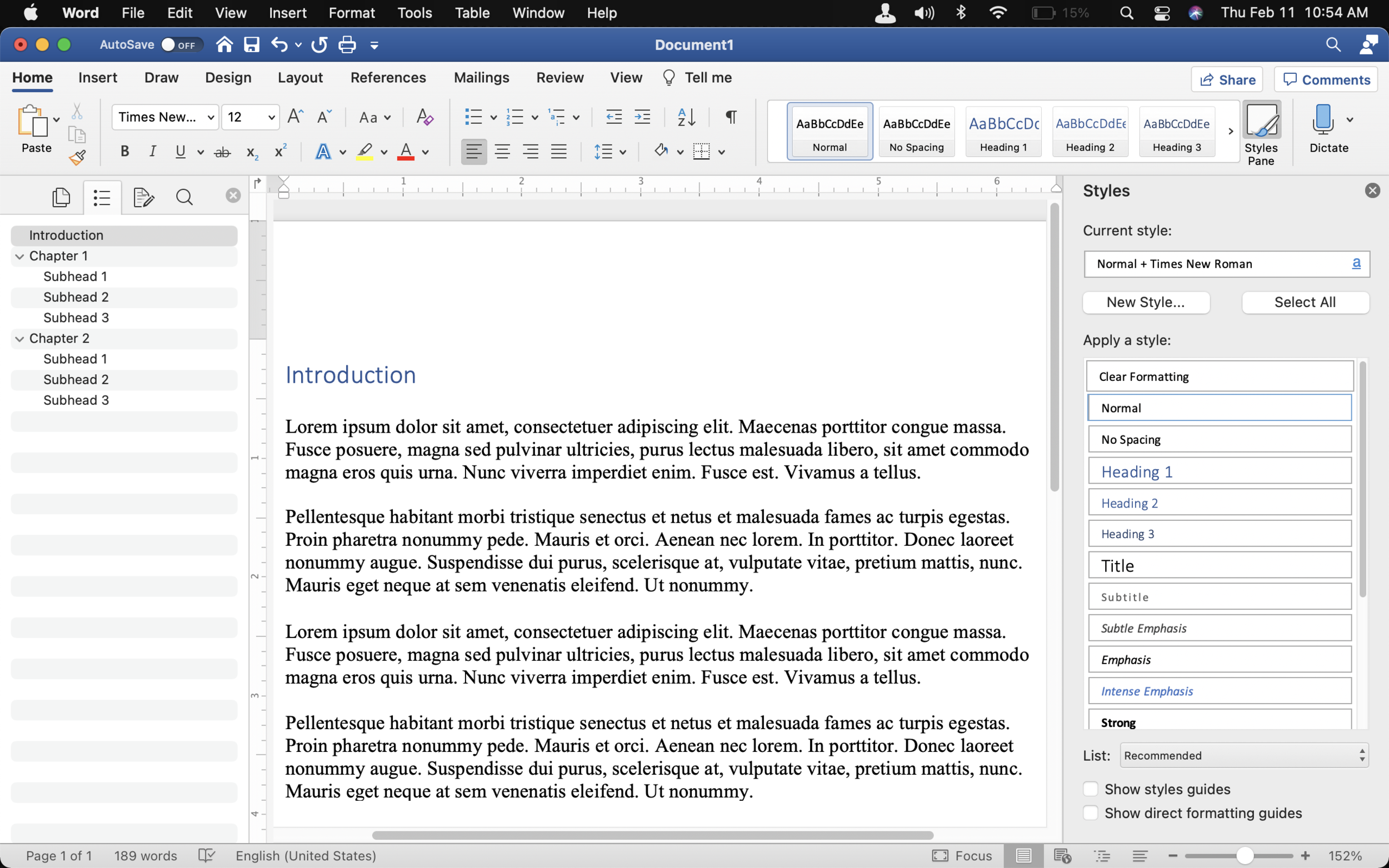1389x868 pixels.
Task: Click the Increase Indent icon
Action: click(x=642, y=117)
